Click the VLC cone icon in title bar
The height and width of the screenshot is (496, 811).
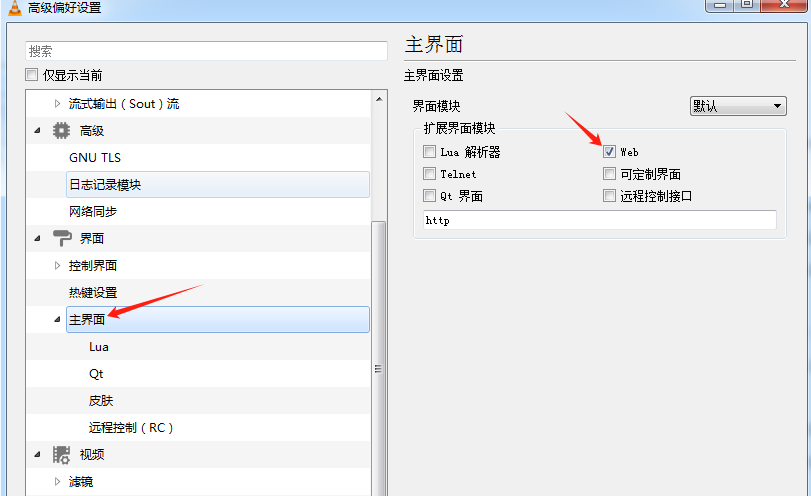pyautogui.click(x=14, y=7)
